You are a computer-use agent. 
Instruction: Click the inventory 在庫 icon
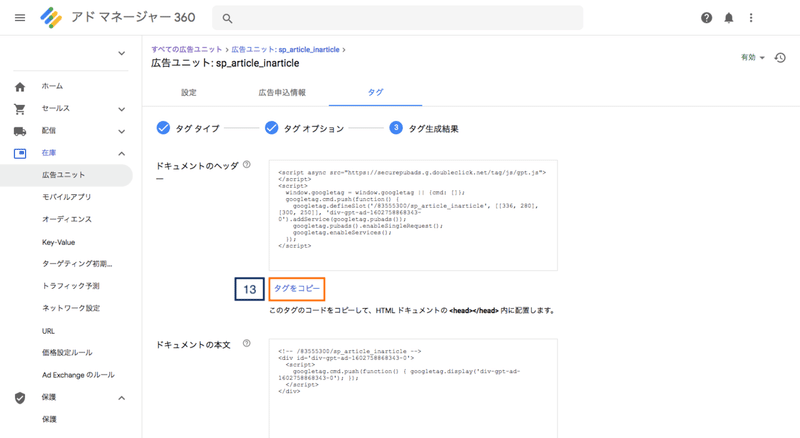click(20, 153)
